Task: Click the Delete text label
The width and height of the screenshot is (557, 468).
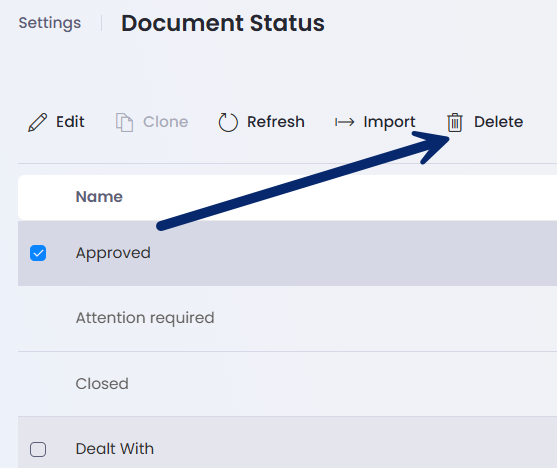Action: [x=498, y=122]
